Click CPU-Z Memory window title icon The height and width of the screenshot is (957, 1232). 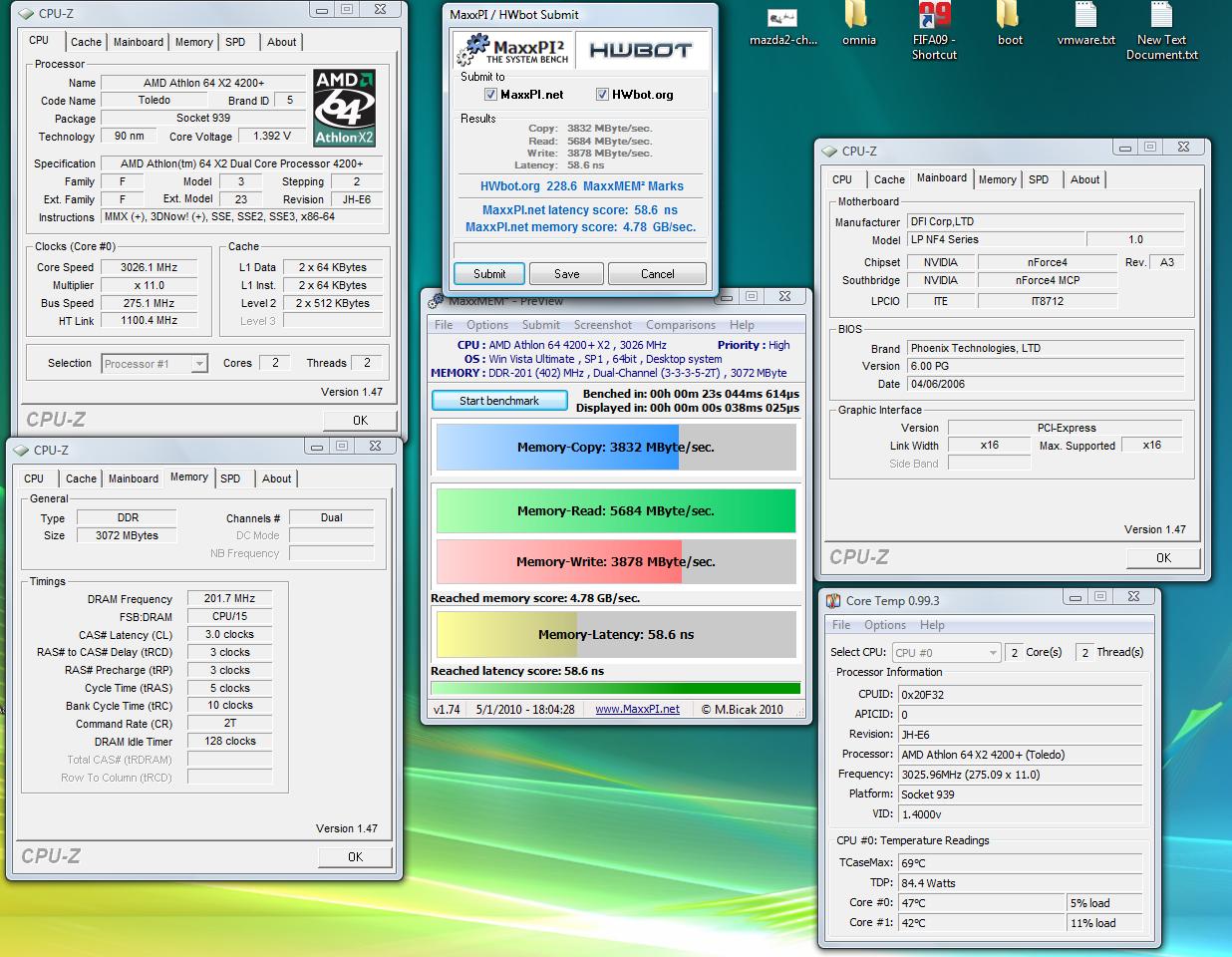[x=21, y=450]
